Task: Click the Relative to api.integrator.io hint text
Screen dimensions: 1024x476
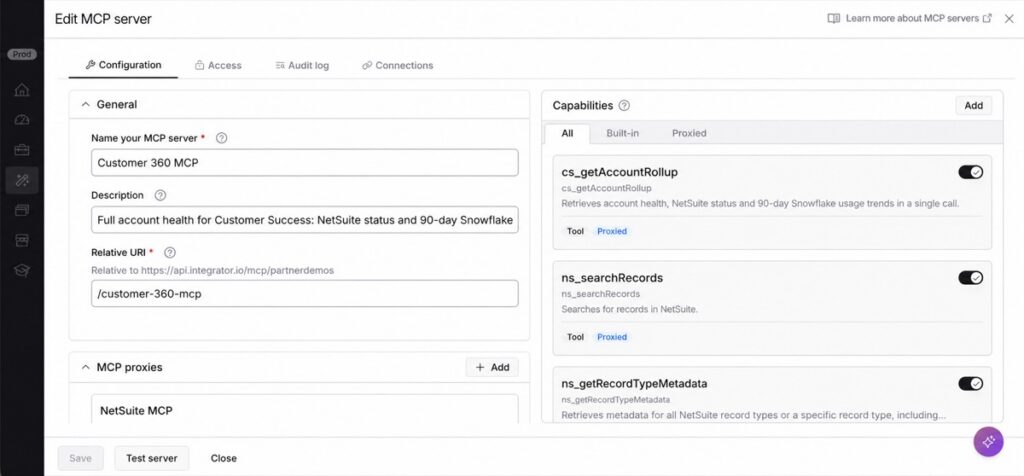Action: click(x=212, y=270)
